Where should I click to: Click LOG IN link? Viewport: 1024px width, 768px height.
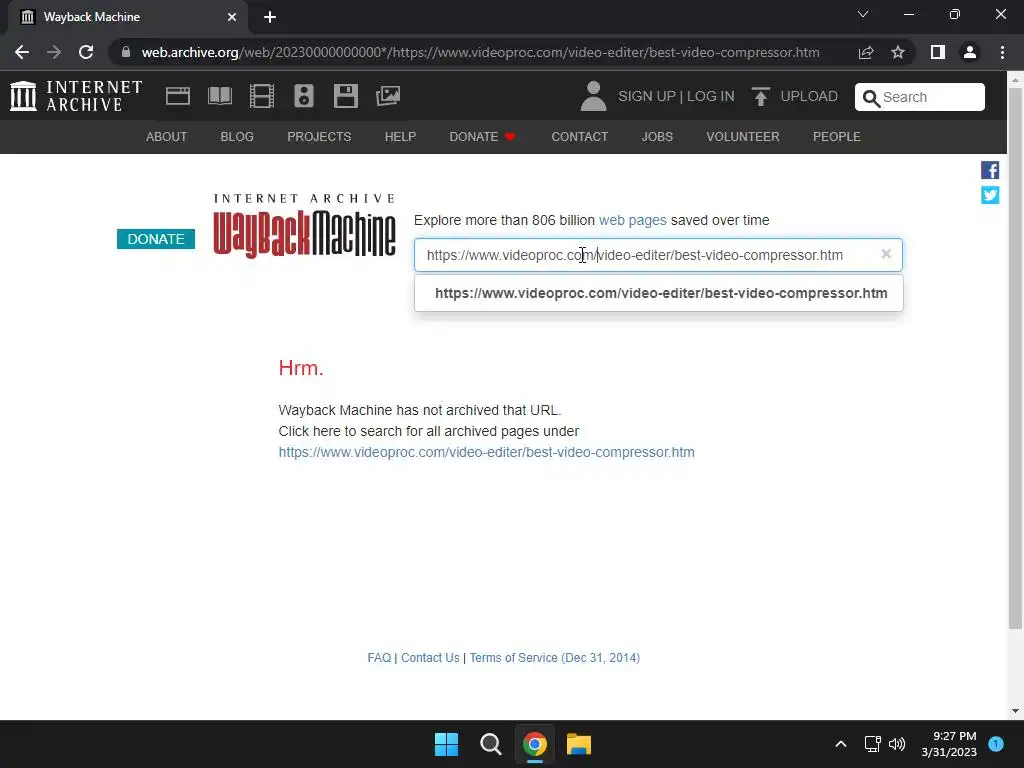pyautogui.click(x=711, y=97)
